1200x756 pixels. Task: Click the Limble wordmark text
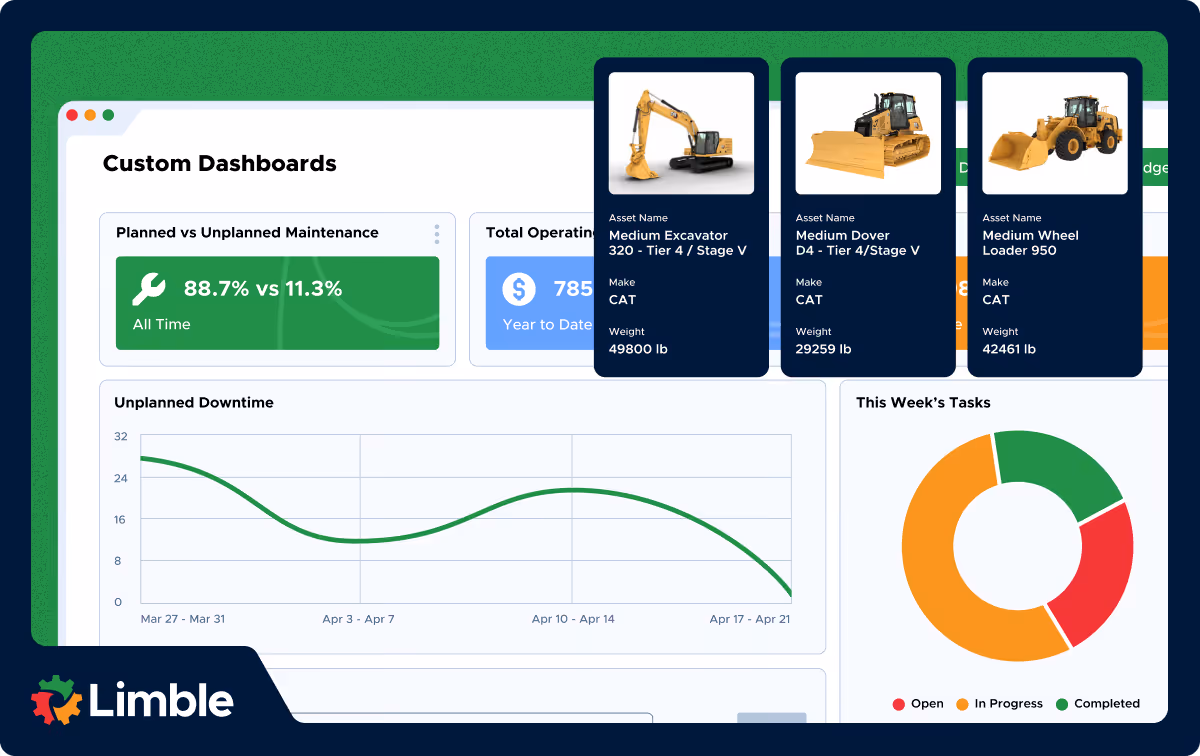pyautogui.click(x=162, y=700)
